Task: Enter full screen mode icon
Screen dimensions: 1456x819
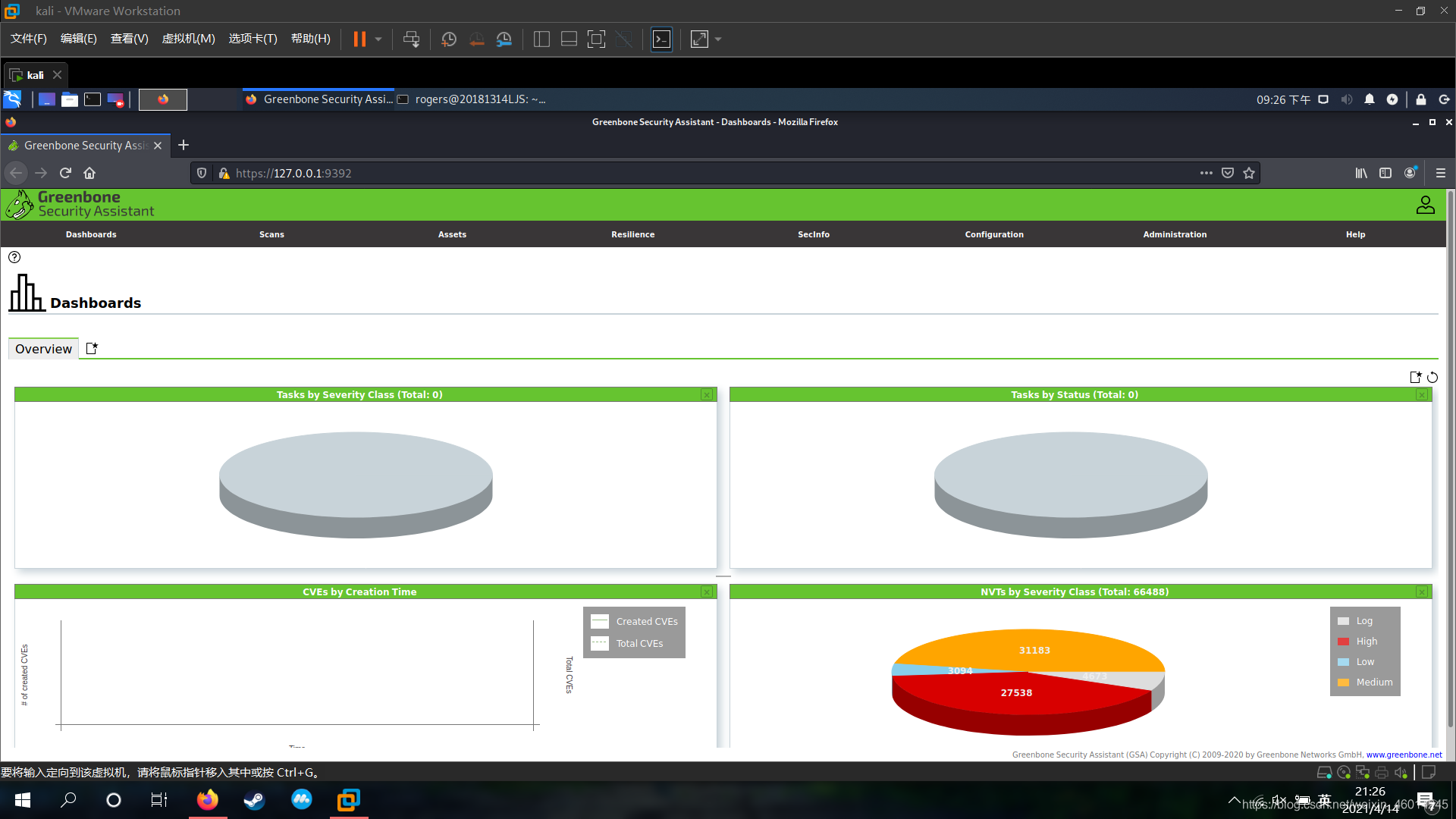Action: (x=596, y=39)
